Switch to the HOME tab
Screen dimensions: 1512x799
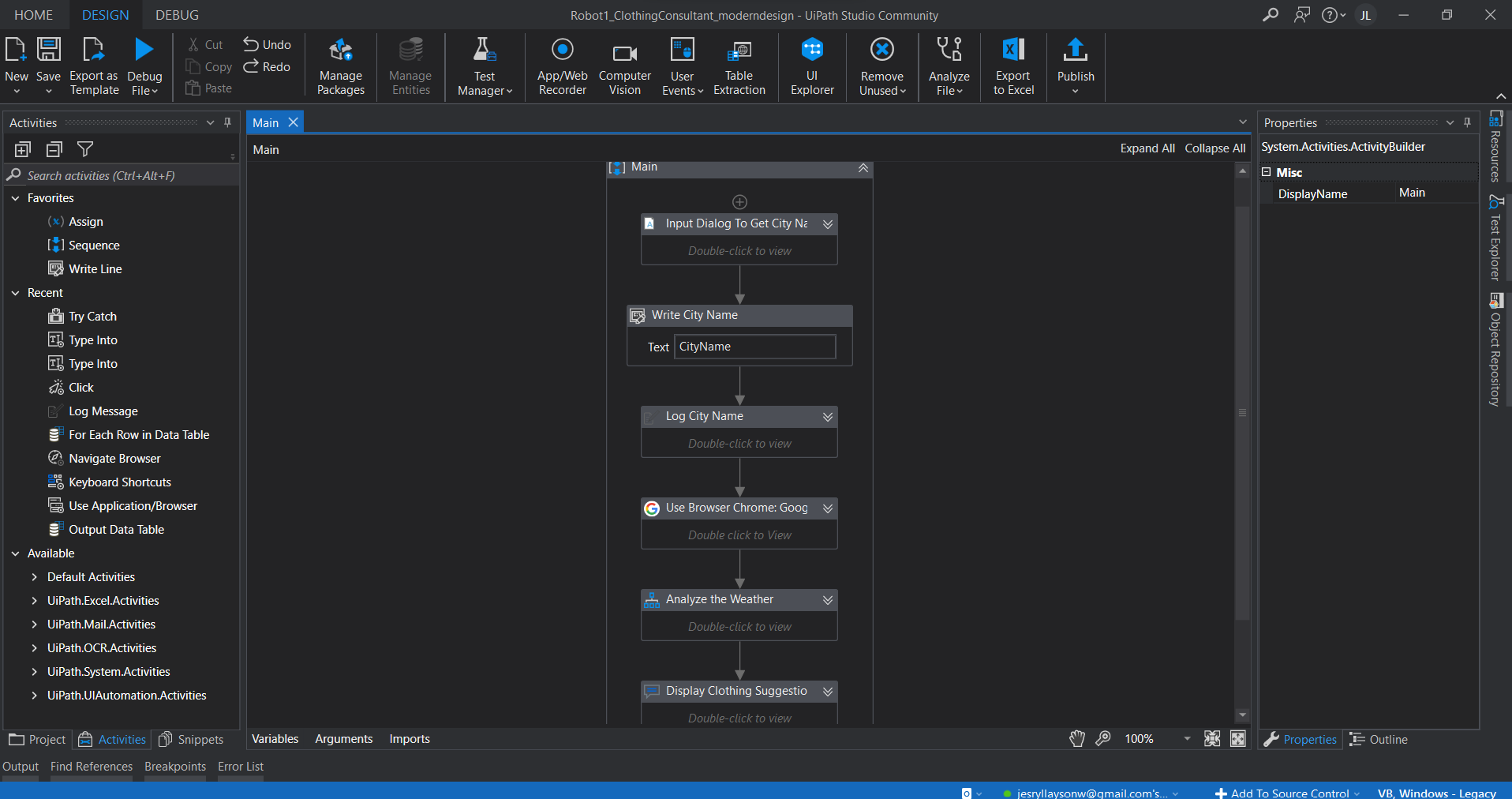point(34,15)
